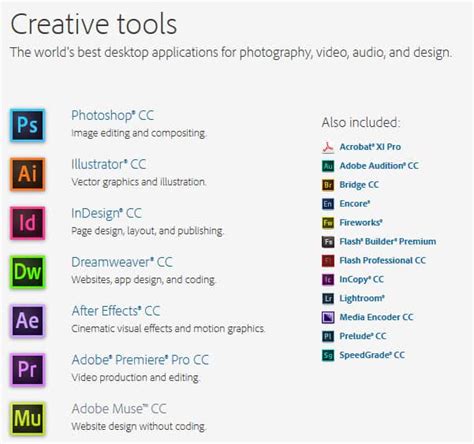Open the Adobe Premiere Pro CC link
Image resolution: width=474 pixels, height=444 pixels.
pyautogui.click(x=140, y=360)
